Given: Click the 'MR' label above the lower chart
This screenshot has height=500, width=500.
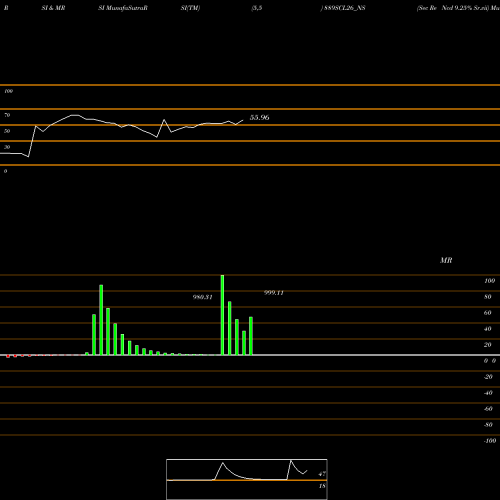Looking at the screenshot, I should point(446,260).
